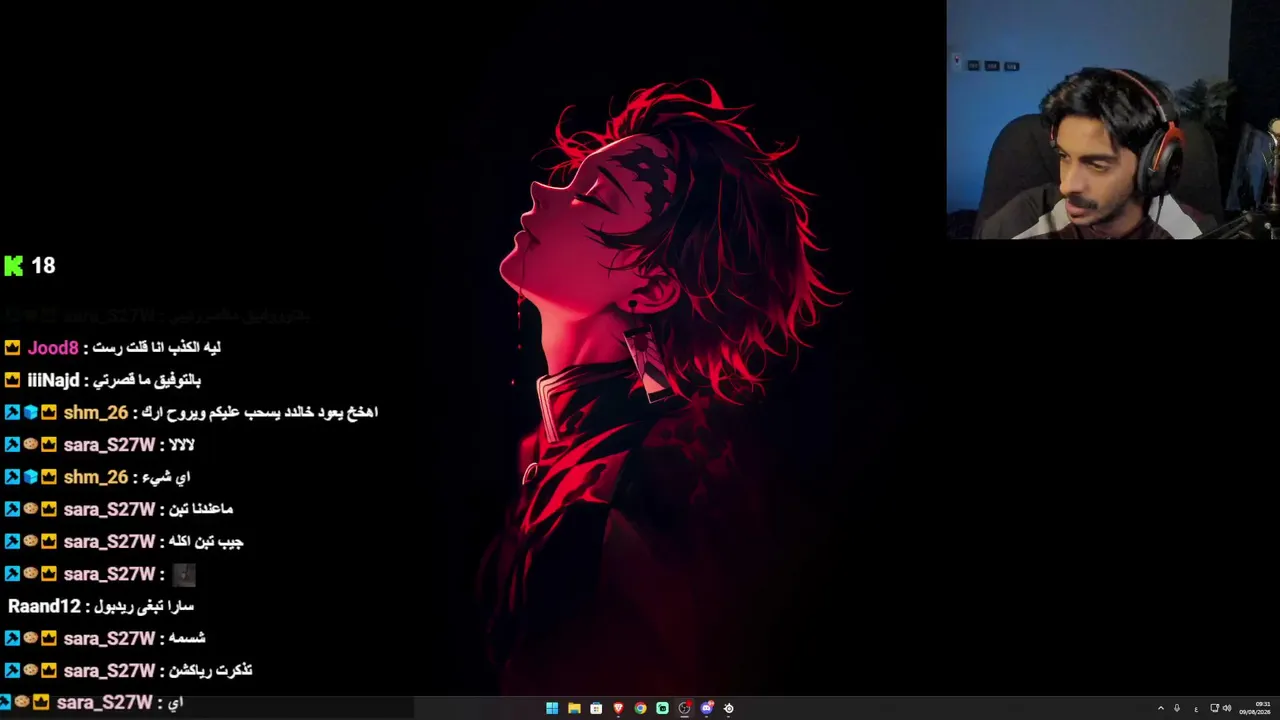Viewport: 1280px width, 720px height.
Task: Open the Windows Start menu
Action: (552, 708)
